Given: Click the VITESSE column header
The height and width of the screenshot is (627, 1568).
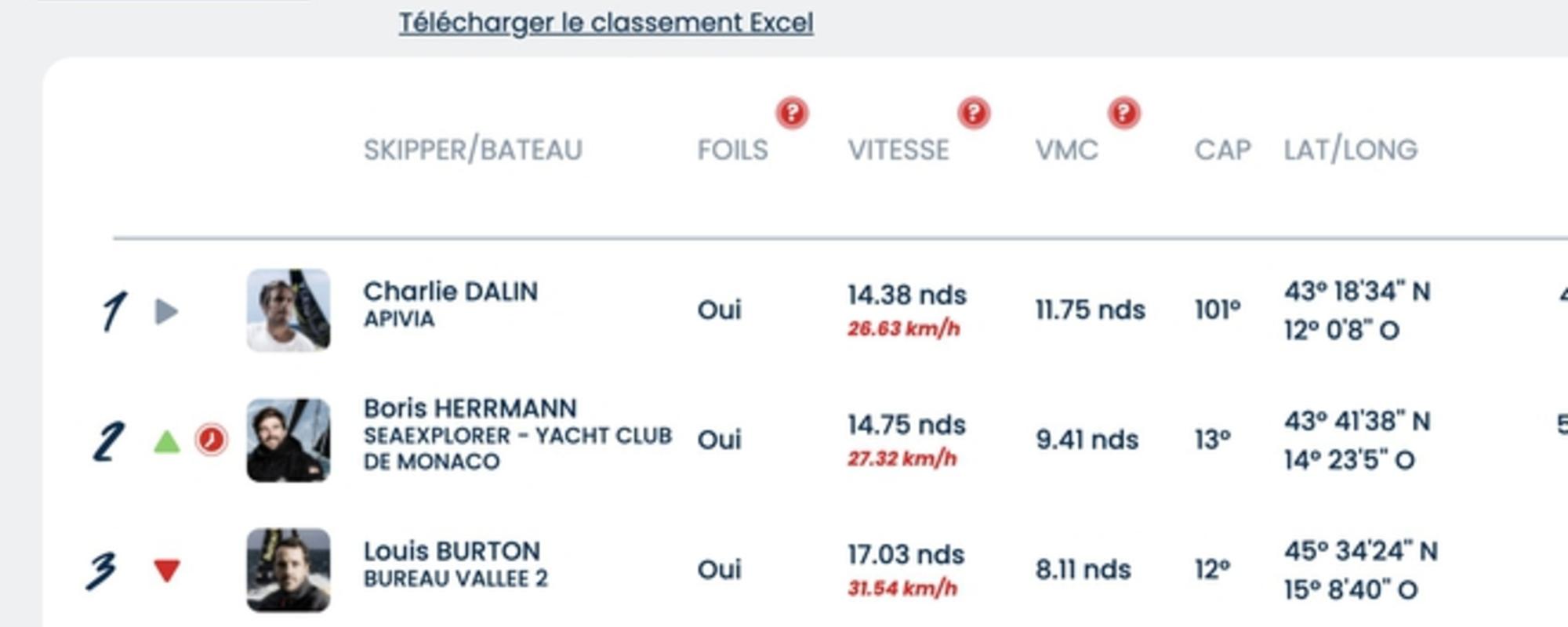Looking at the screenshot, I should coord(898,150).
